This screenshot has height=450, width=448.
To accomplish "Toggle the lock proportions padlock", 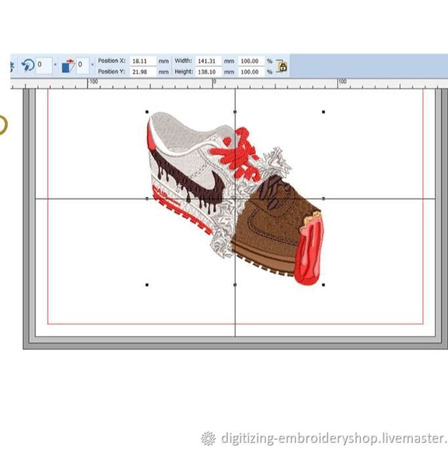I will pos(282,66).
